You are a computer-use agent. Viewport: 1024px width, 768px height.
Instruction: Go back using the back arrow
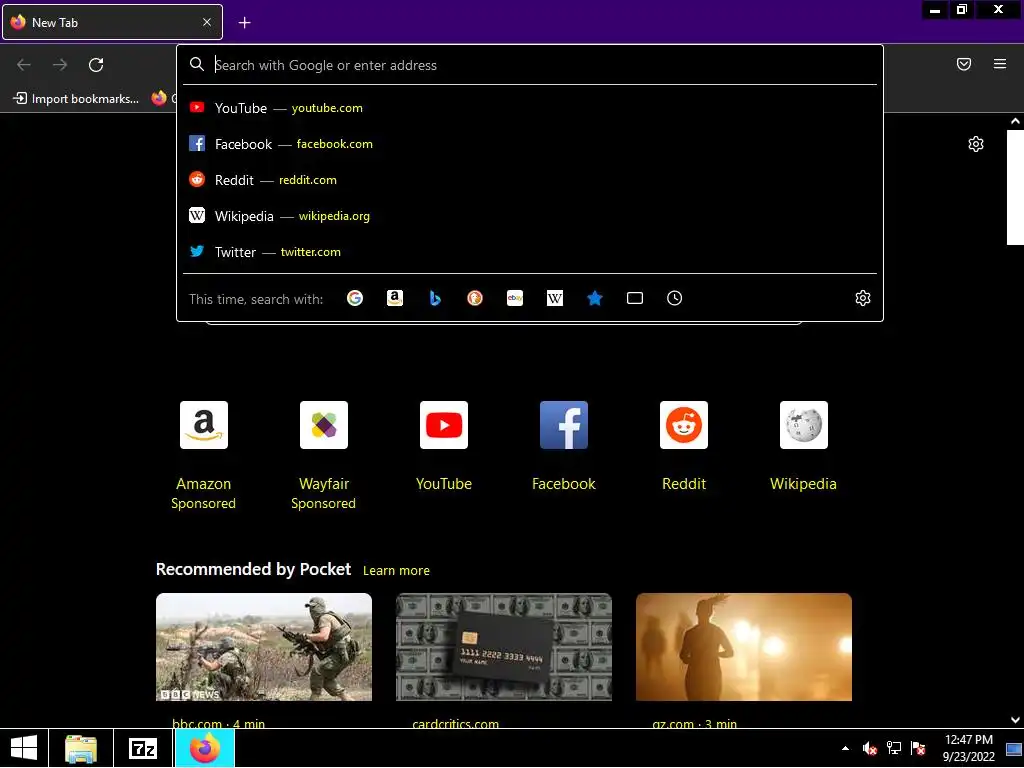pyautogui.click(x=24, y=65)
